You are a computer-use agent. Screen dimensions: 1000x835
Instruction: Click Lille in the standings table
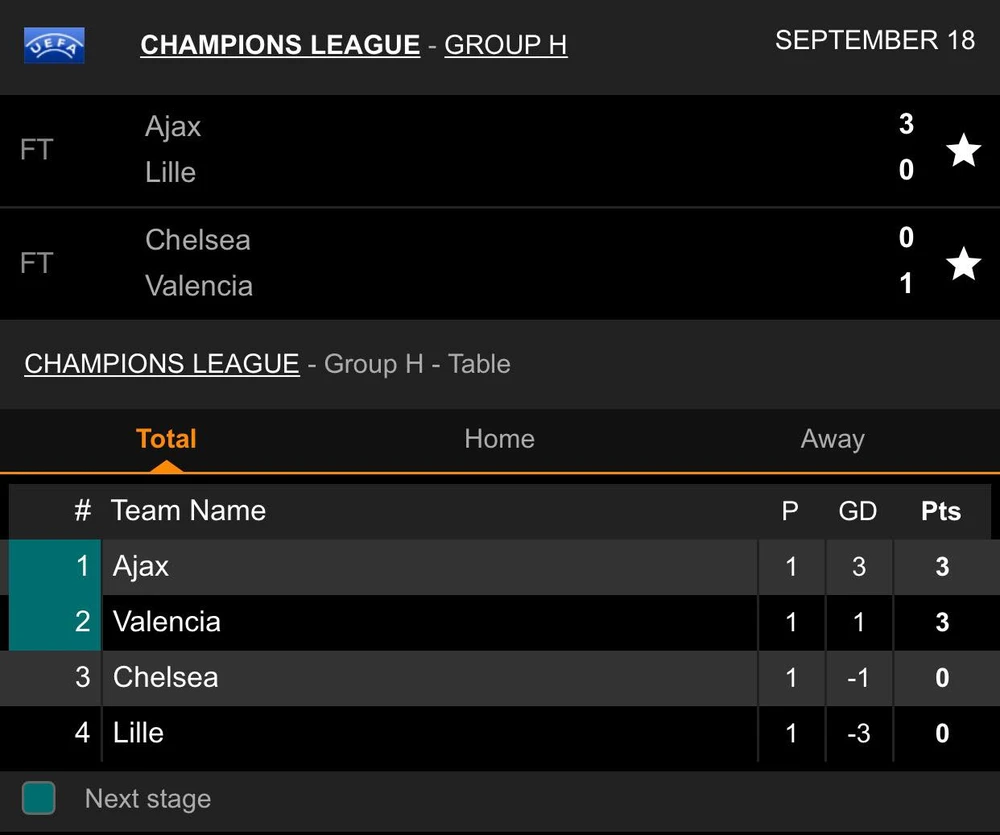(x=138, y=733)
